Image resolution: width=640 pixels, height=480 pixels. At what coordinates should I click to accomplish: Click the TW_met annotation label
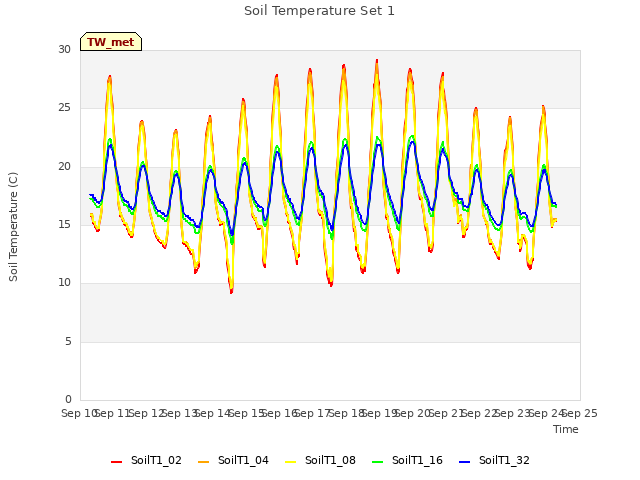[x=111, y=42]
